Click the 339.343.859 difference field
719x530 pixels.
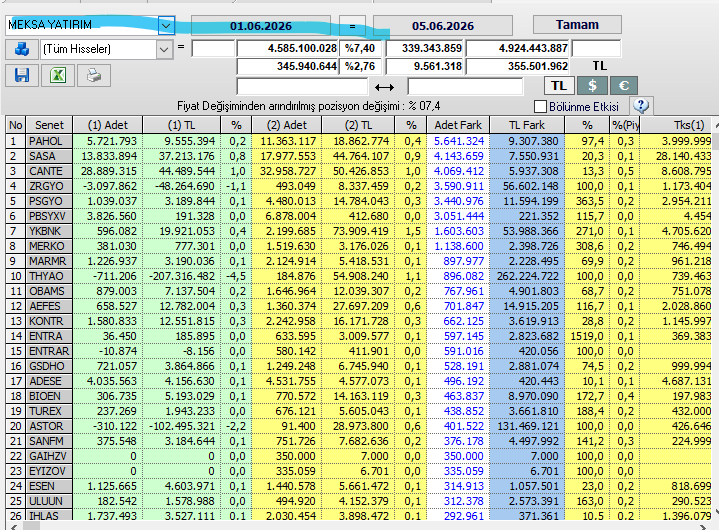click(425, 48)
